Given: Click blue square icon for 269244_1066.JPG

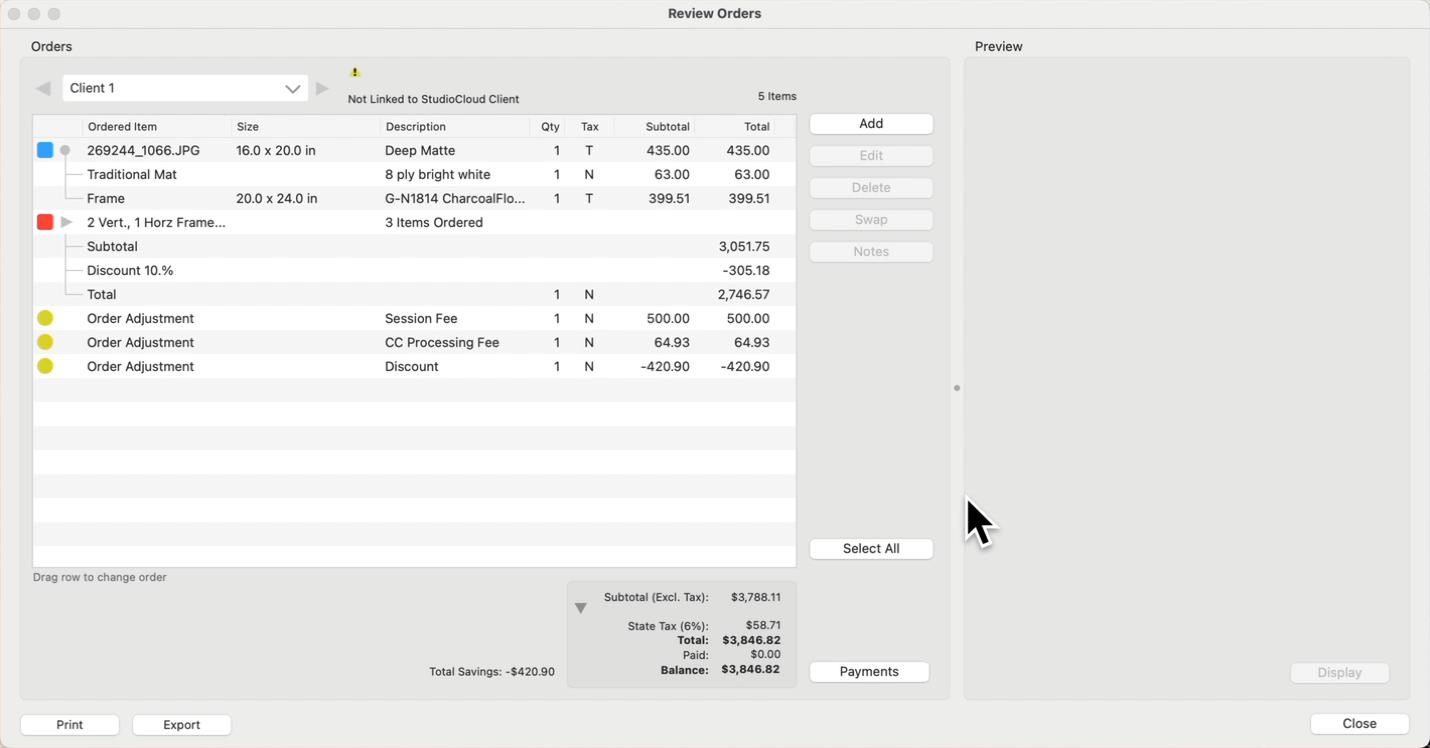Looking at the screenshot, I should click(45, 150).
